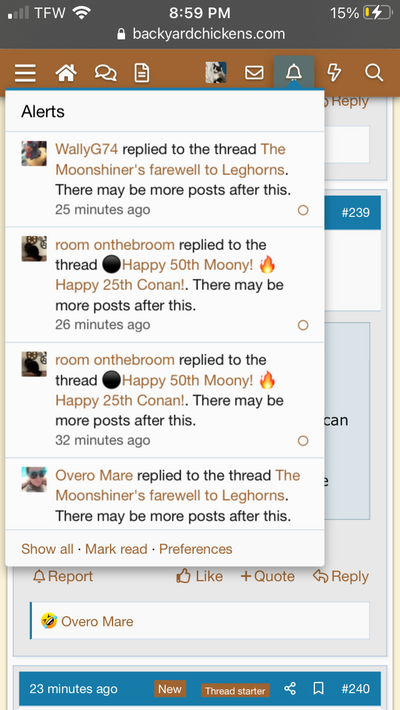The height and width of the screenshot is (710, 400).
Task: Open the What's new lightning icon
Action: 334,72
